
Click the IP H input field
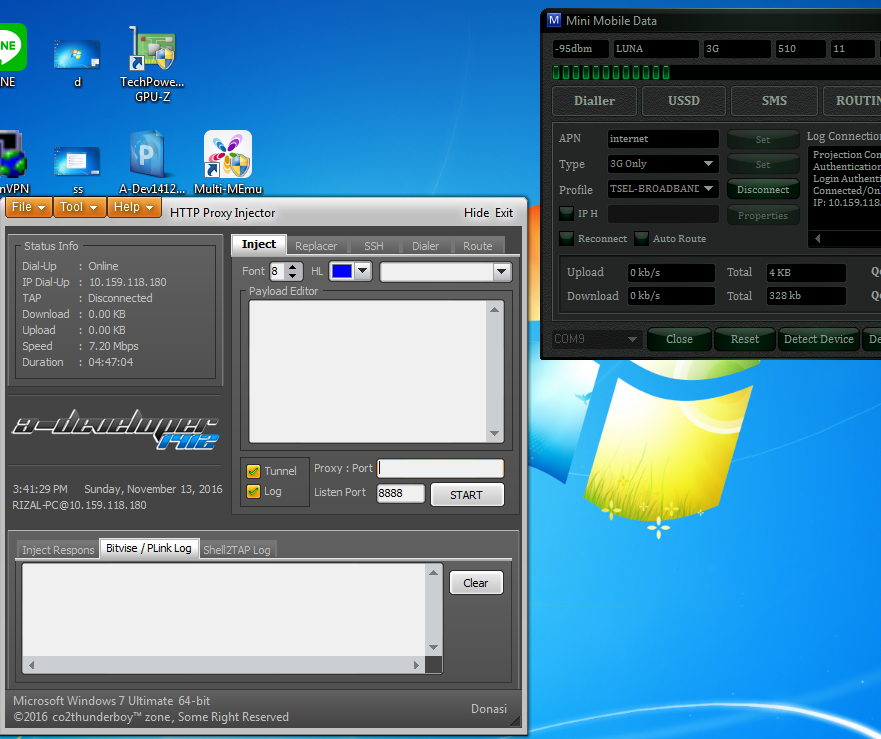[x=663, y=214]
